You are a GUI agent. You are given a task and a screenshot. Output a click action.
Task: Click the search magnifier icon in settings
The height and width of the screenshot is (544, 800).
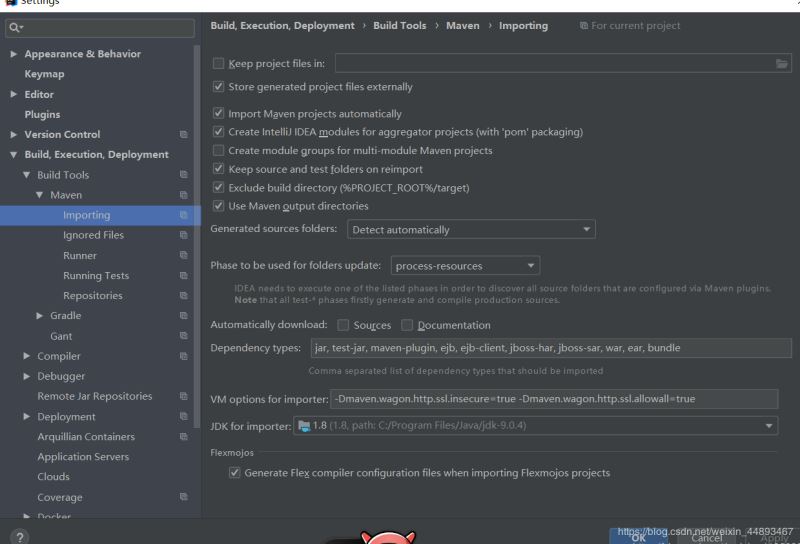pos(14,28)
